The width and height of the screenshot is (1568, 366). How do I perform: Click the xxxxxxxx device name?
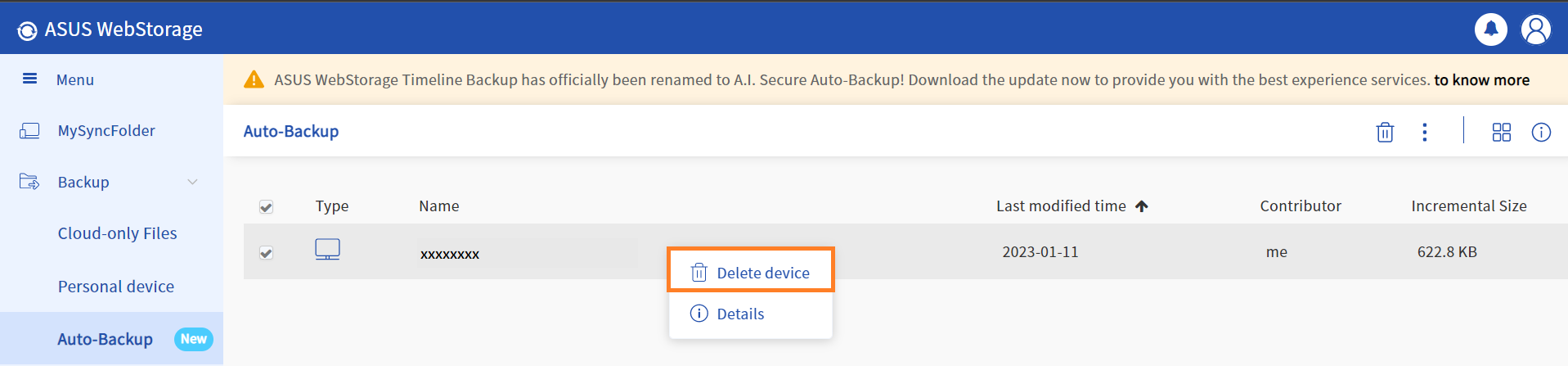449,254
